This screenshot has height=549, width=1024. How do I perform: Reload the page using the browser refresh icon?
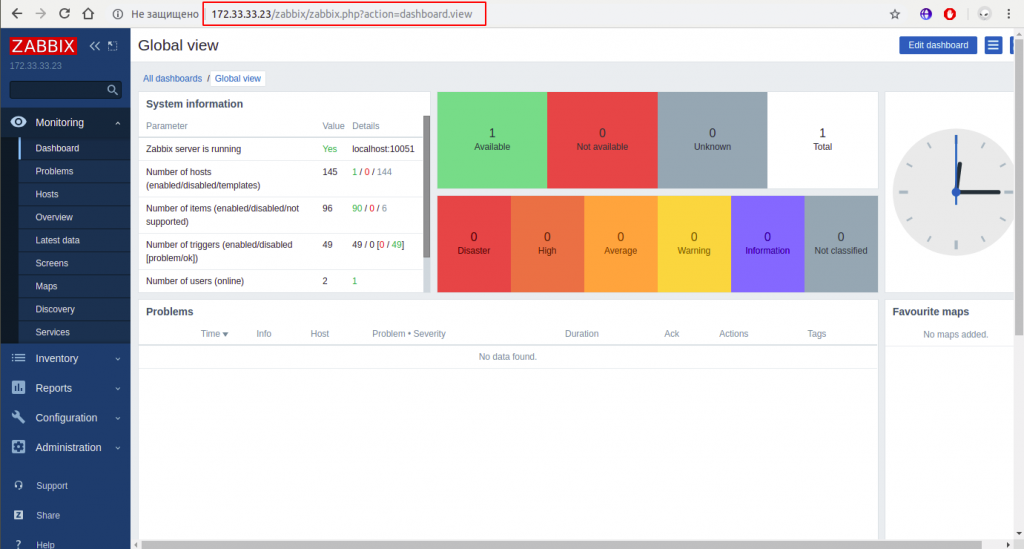[x=64, y=14]
